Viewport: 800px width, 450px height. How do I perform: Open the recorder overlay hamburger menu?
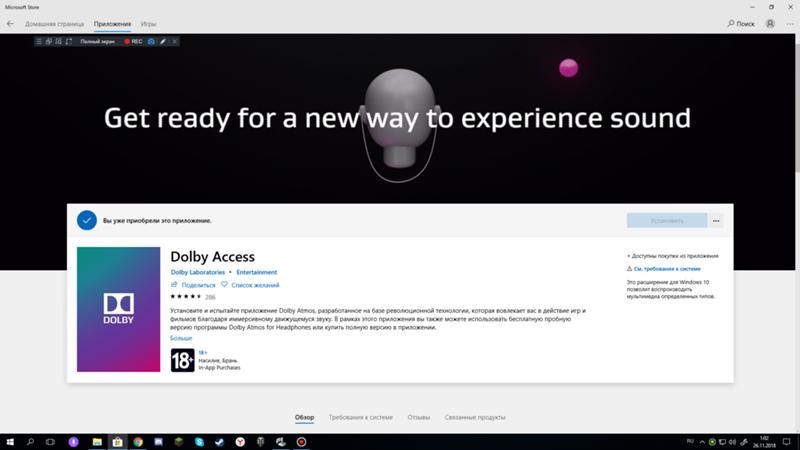(39, 41)
